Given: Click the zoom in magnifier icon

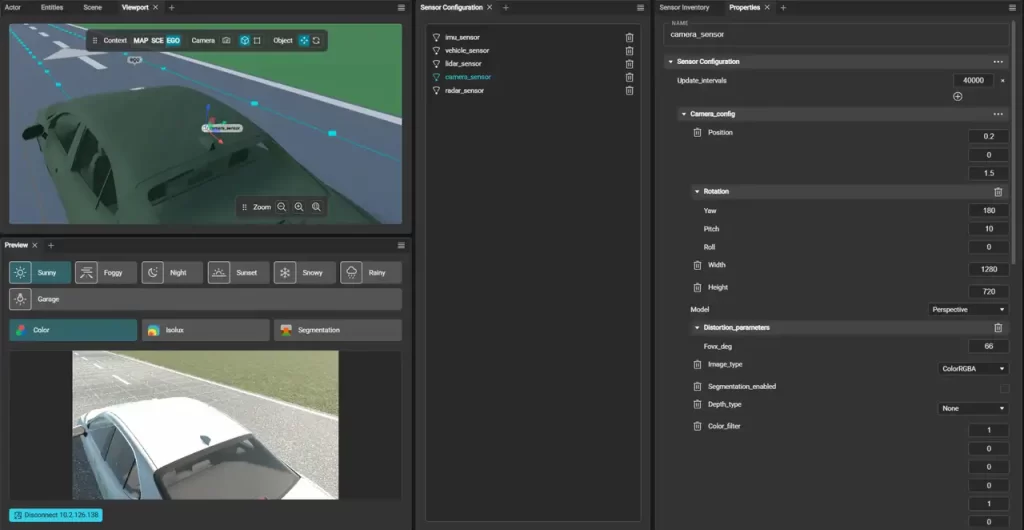Looking at the screenshot, I should (x=298, y=207).
